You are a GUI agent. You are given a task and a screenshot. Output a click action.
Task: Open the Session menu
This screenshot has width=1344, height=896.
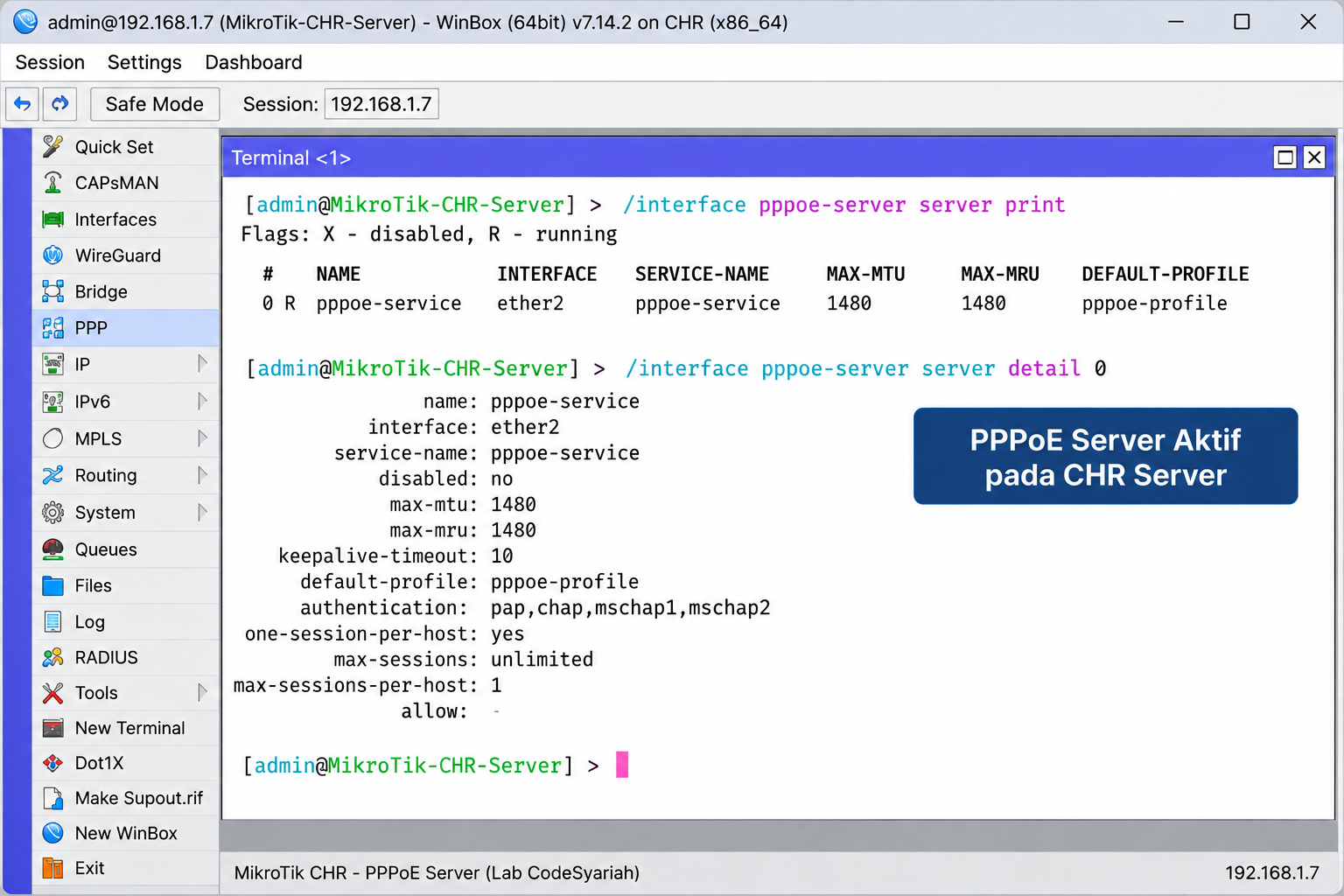point(50,62)
